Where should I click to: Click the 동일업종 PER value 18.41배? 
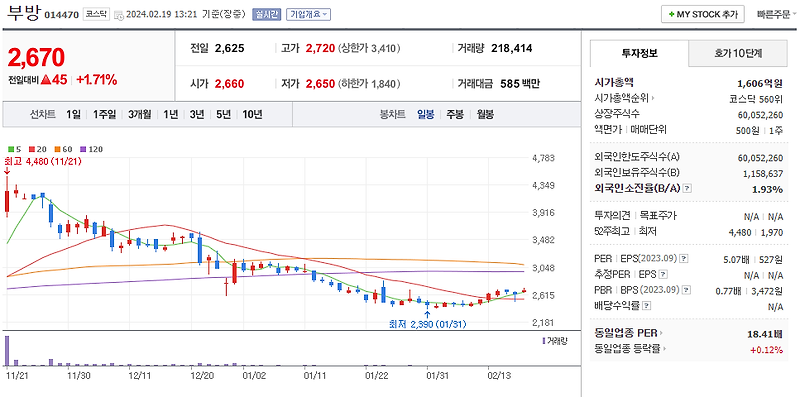[x=764, y=334]
